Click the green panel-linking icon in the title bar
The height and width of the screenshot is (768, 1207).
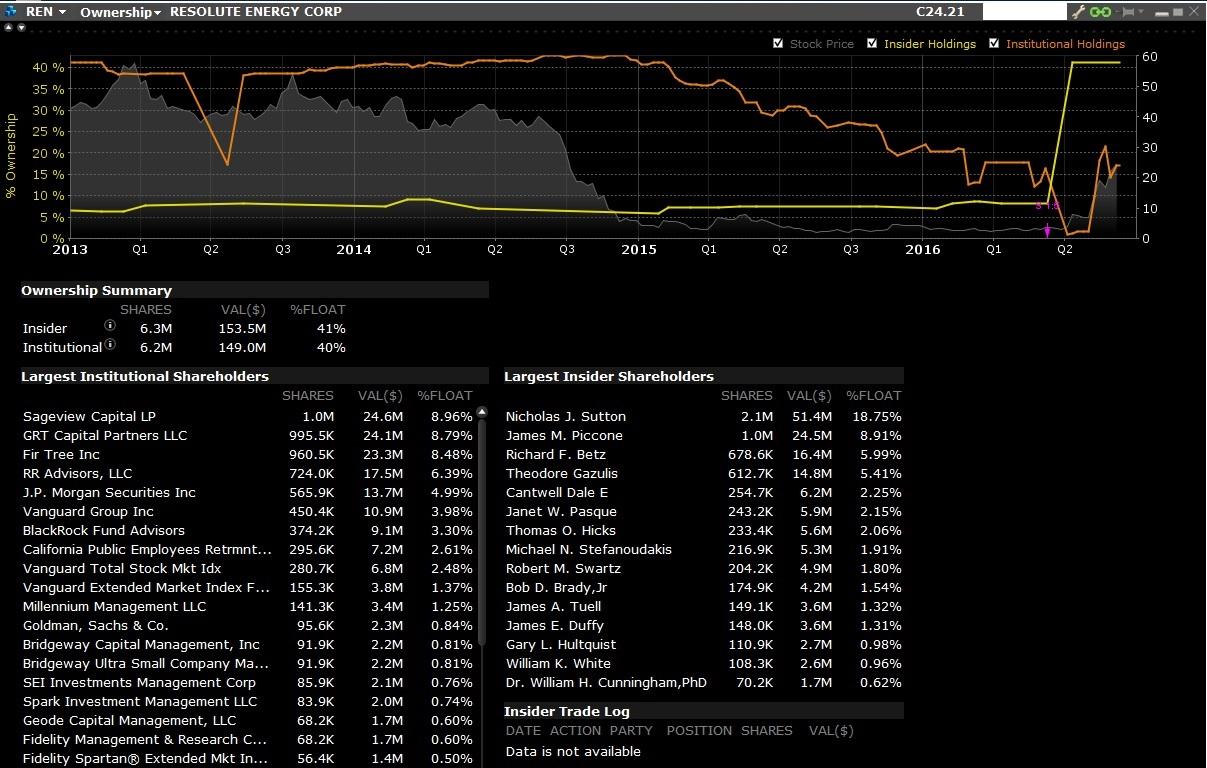[x=1100, y=12]
